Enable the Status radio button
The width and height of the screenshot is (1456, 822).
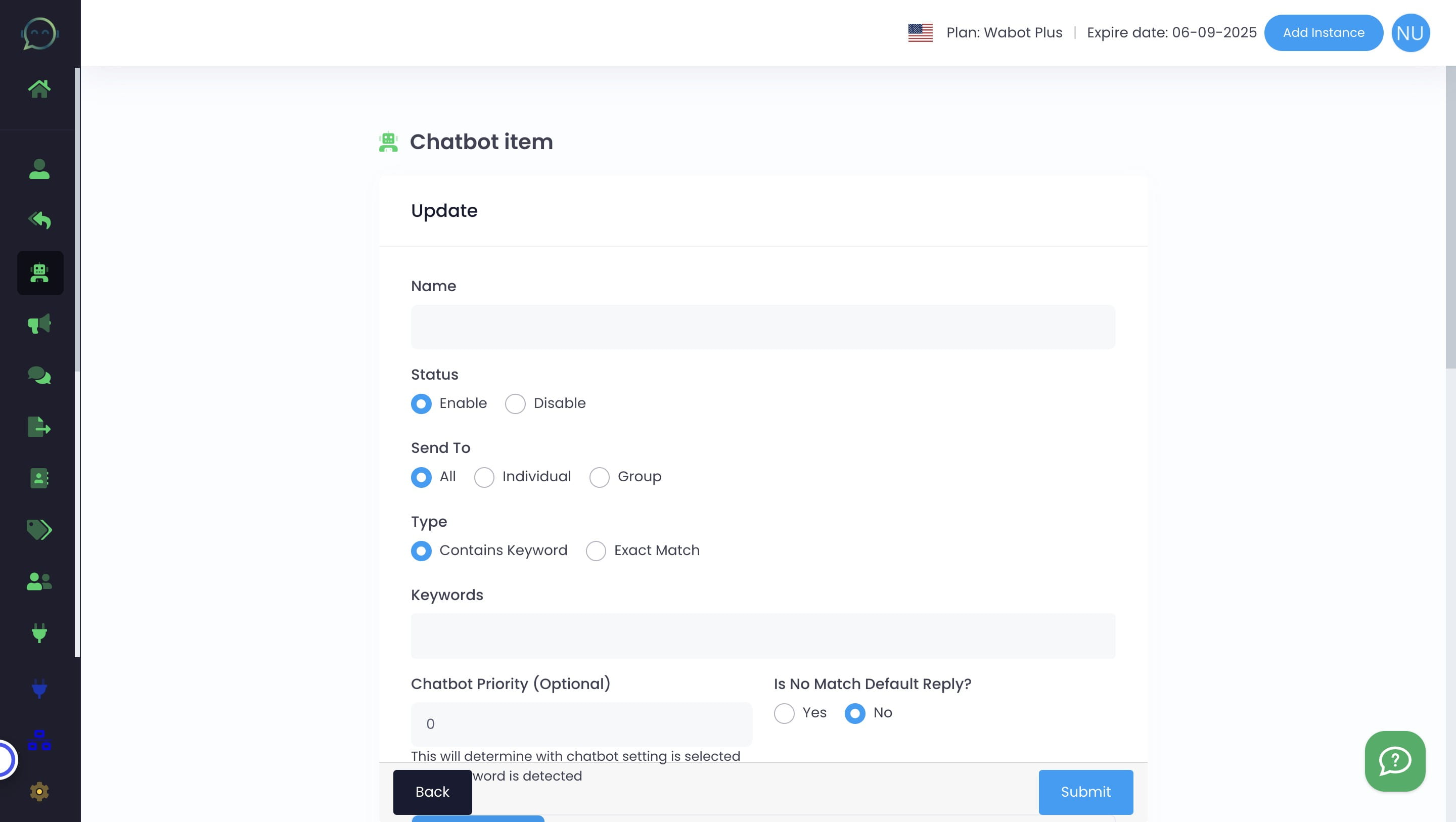point(421,403)
